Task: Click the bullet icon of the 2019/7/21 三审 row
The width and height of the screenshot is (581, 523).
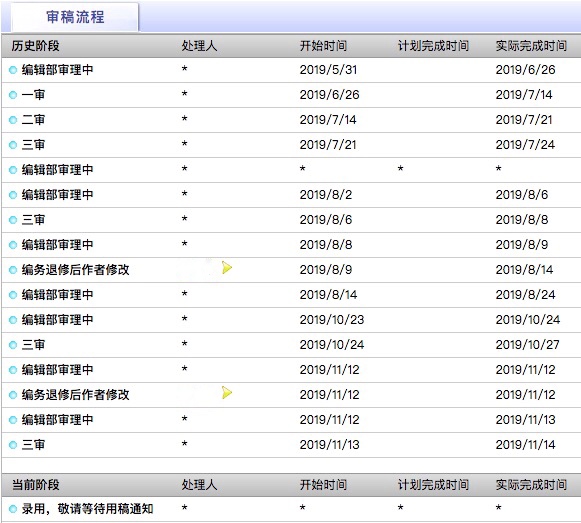Action: pyautogui.click(x=13, y=145)
